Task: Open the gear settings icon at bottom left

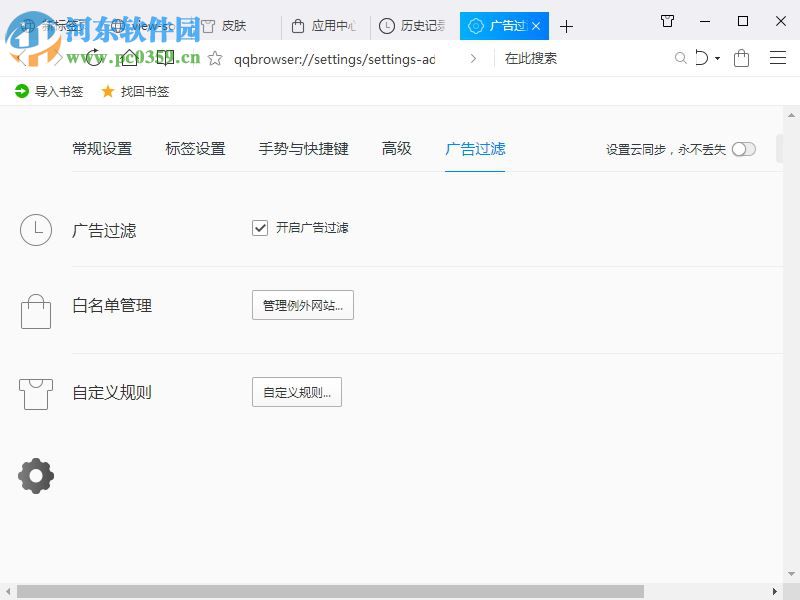Action: [36, 476]
